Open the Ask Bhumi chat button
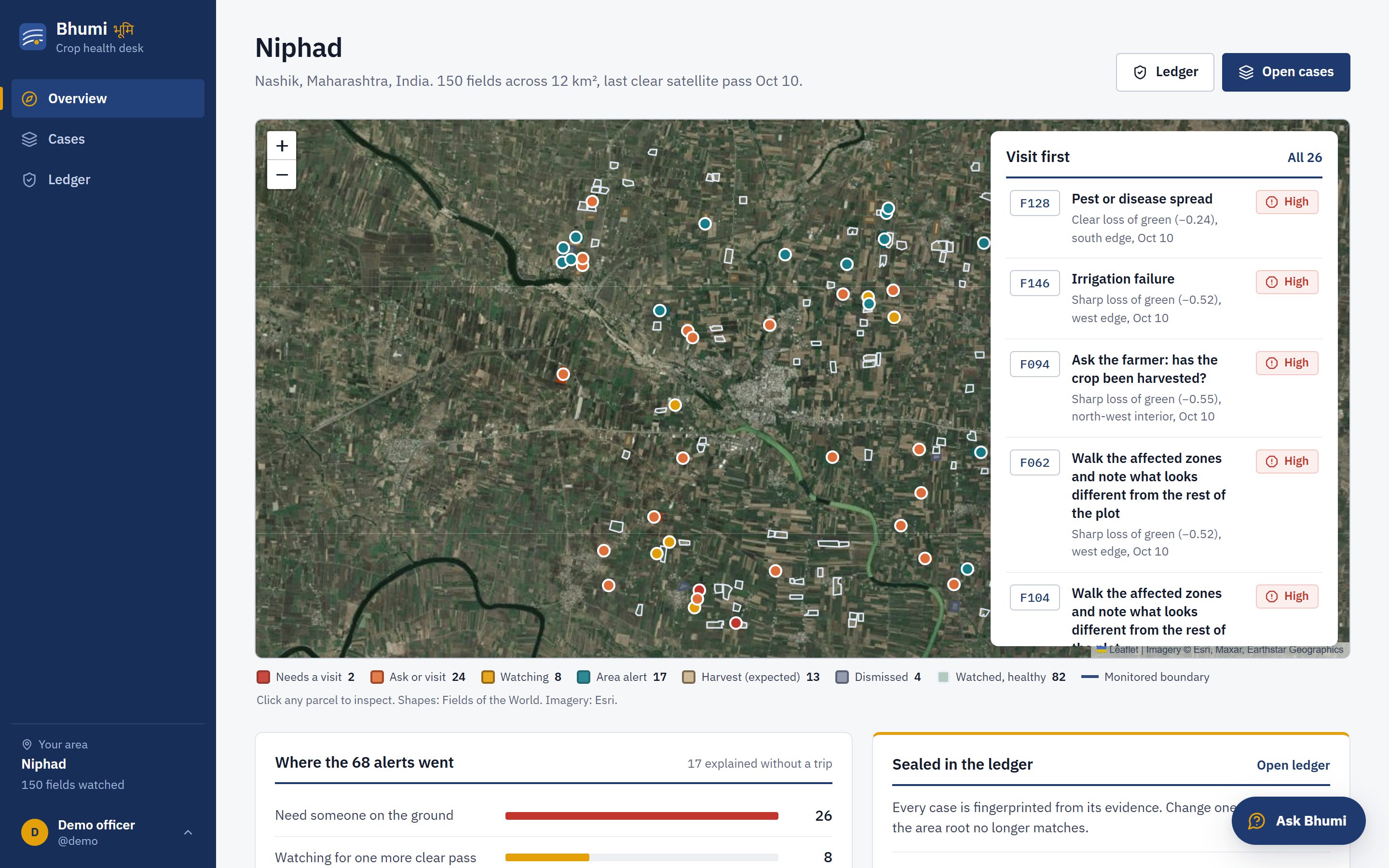1389x868 pixels. (1298, 820)
